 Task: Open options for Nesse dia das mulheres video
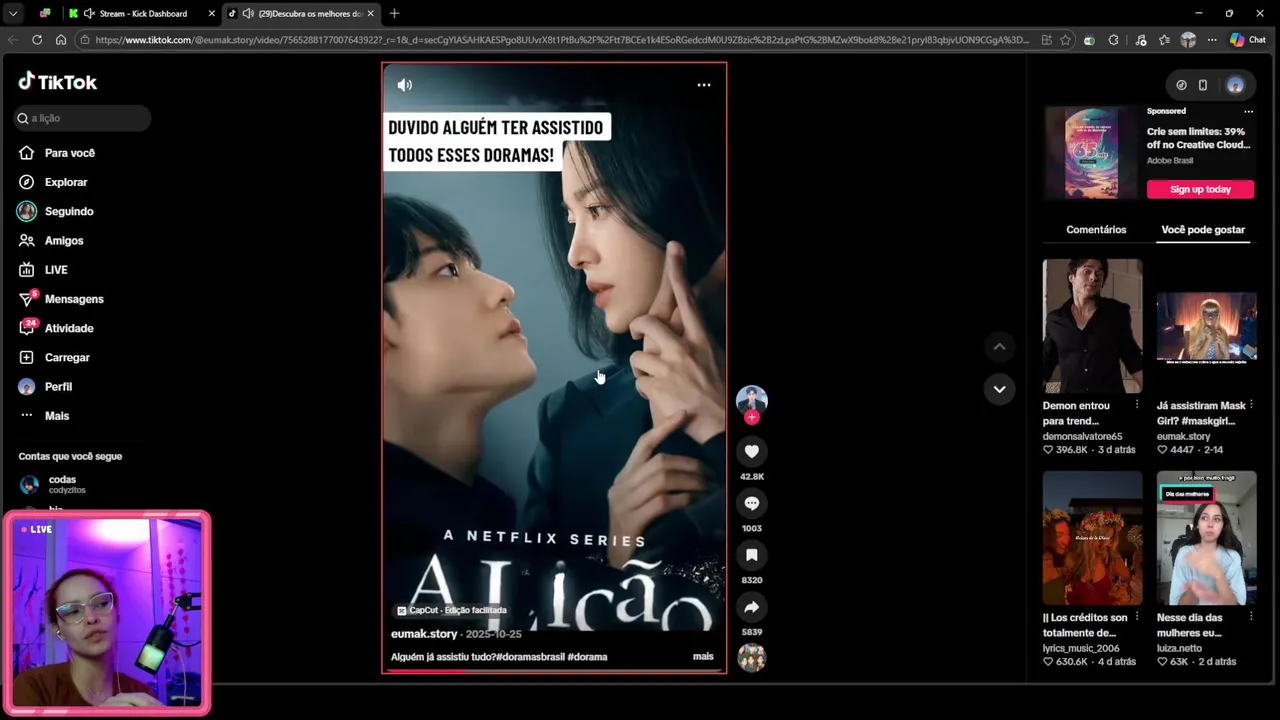point(1251,617)
